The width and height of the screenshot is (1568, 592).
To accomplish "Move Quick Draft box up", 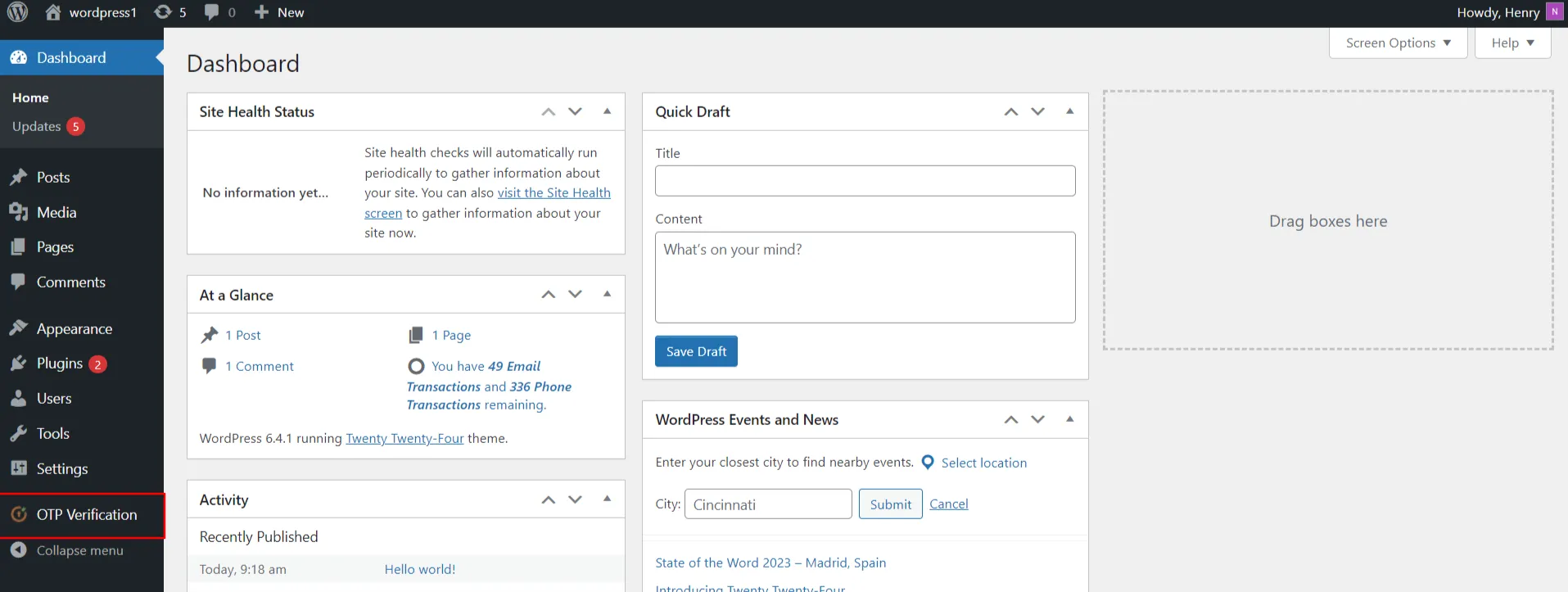I will [x=1011, y=111].
